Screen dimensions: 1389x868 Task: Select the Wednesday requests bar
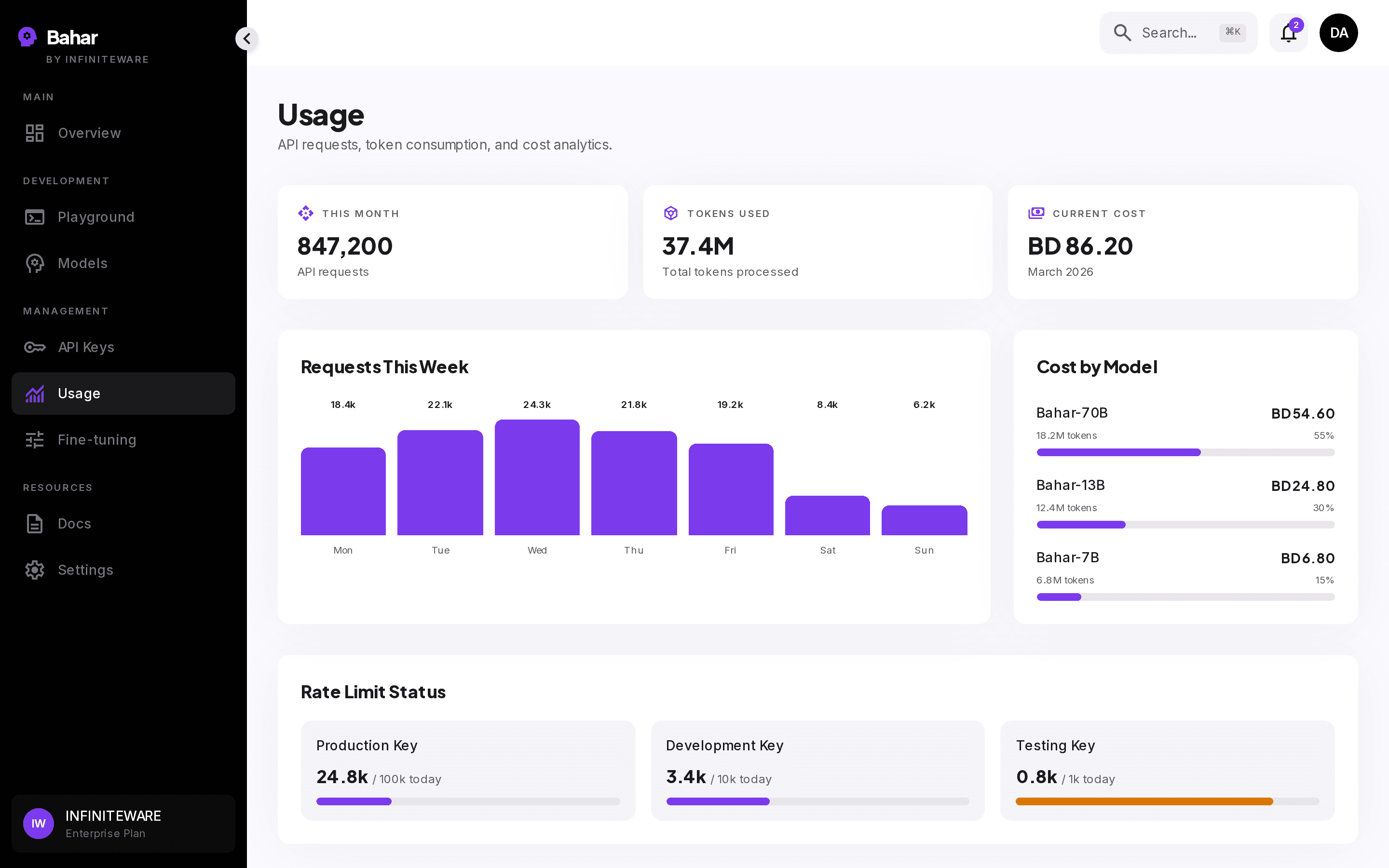click(x=537, y=477)
